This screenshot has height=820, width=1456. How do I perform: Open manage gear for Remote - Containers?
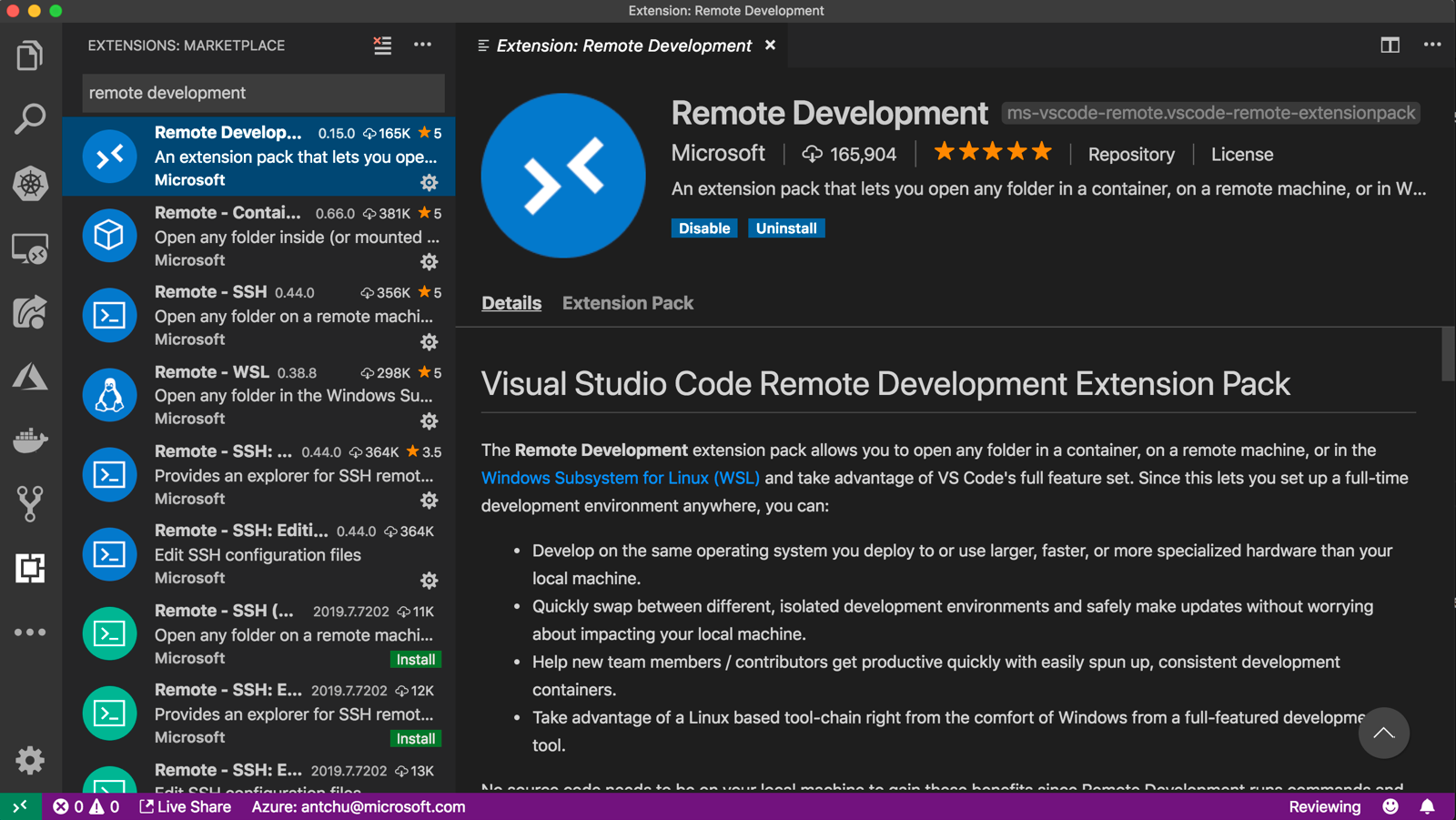pos(430,262)
